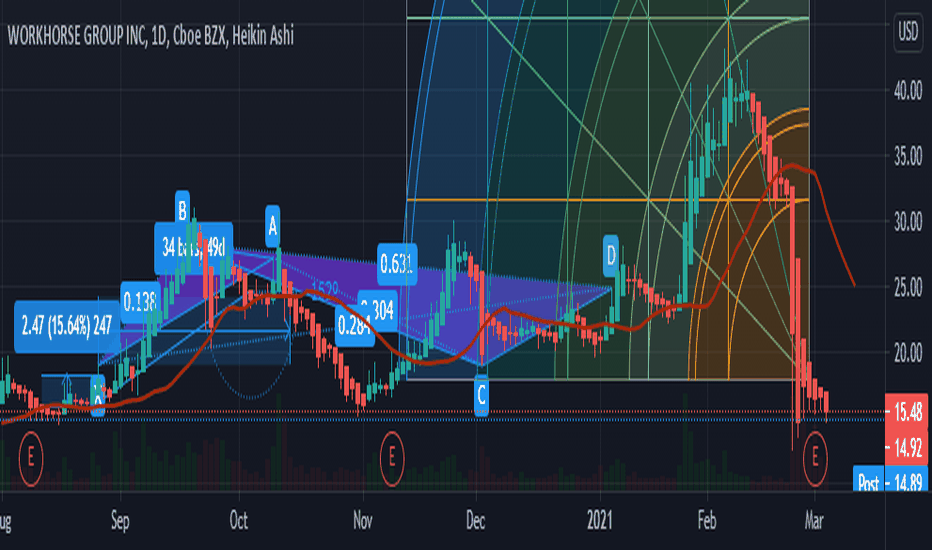Select the 0.631 ratio label
This screenshot has width=932, height=550.
click(x=397, y=264)
